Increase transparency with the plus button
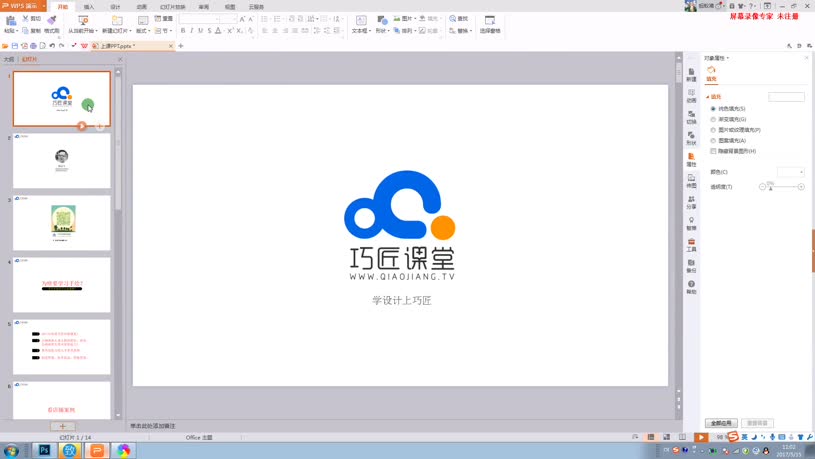Image resolution: width=815 pixels, height=459 pixels. click(801, 187)
